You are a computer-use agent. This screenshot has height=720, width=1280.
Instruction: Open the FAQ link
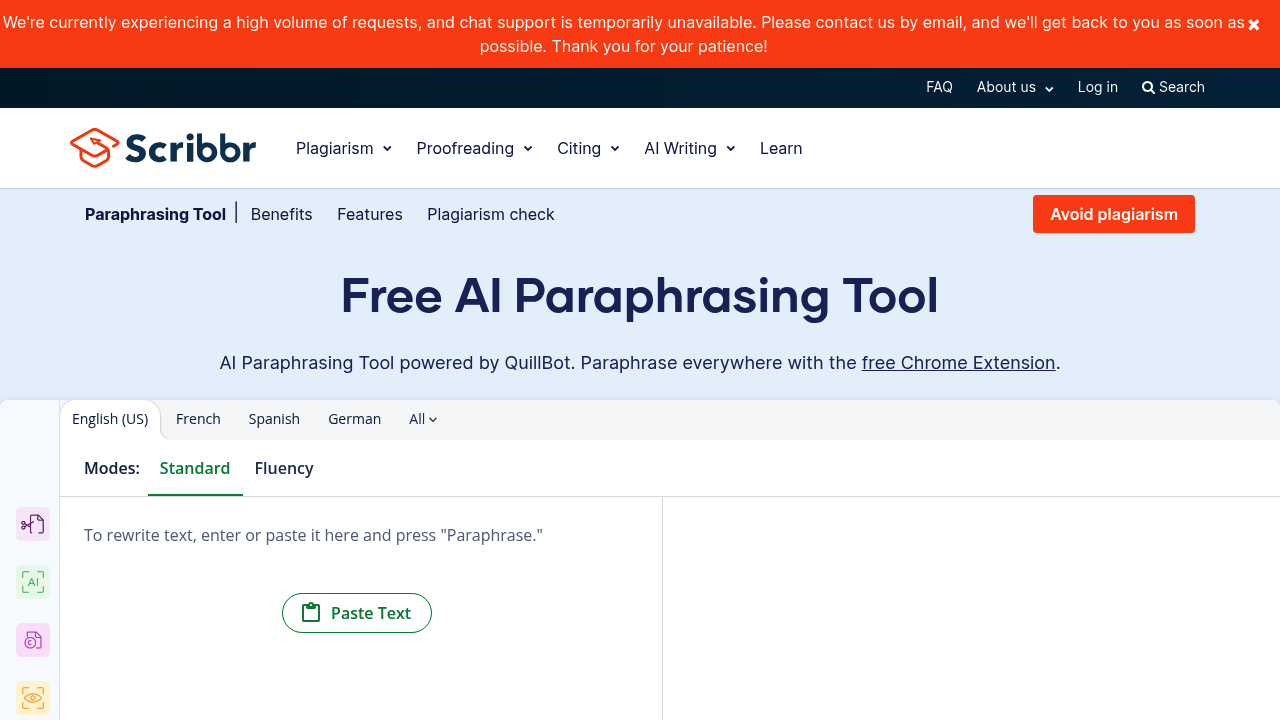pyautogui.click(x=939, y=87)
